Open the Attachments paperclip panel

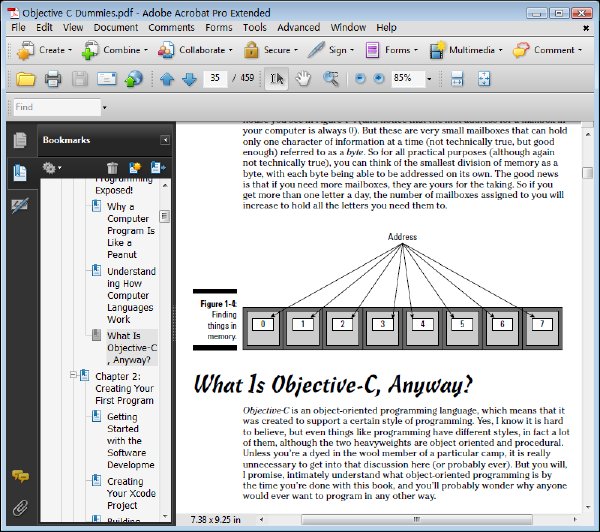point(20,508)
